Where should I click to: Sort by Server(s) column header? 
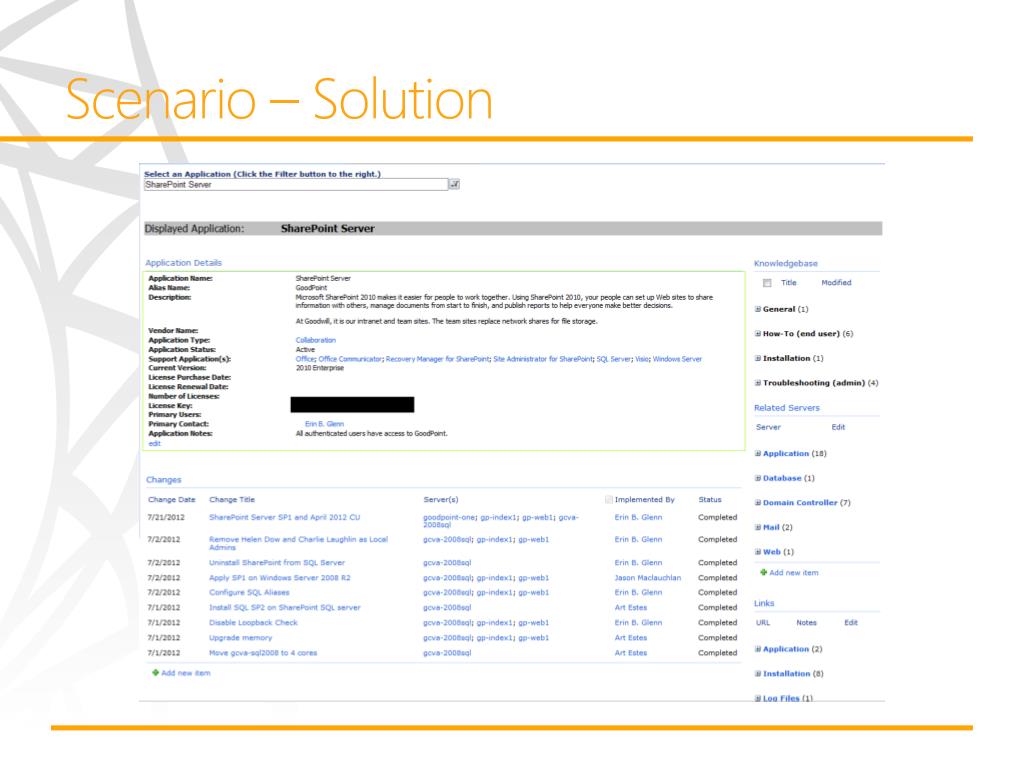coord(441,500)
